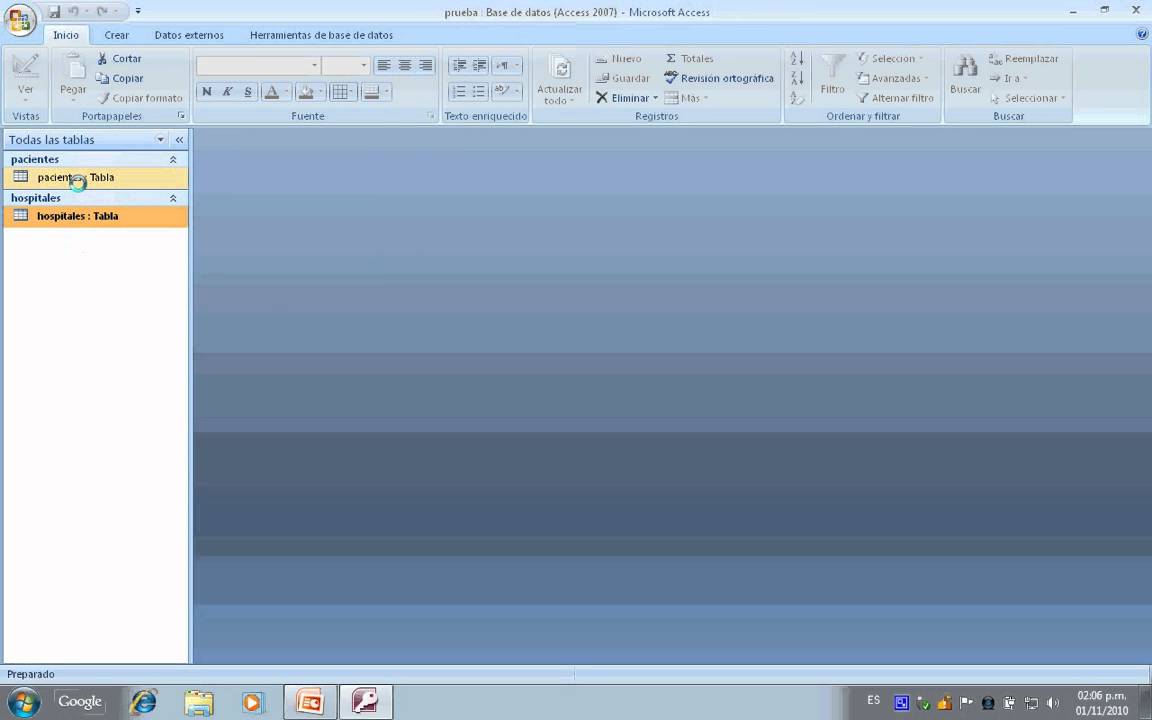Click Cortar in Portapapeles group

120,58
